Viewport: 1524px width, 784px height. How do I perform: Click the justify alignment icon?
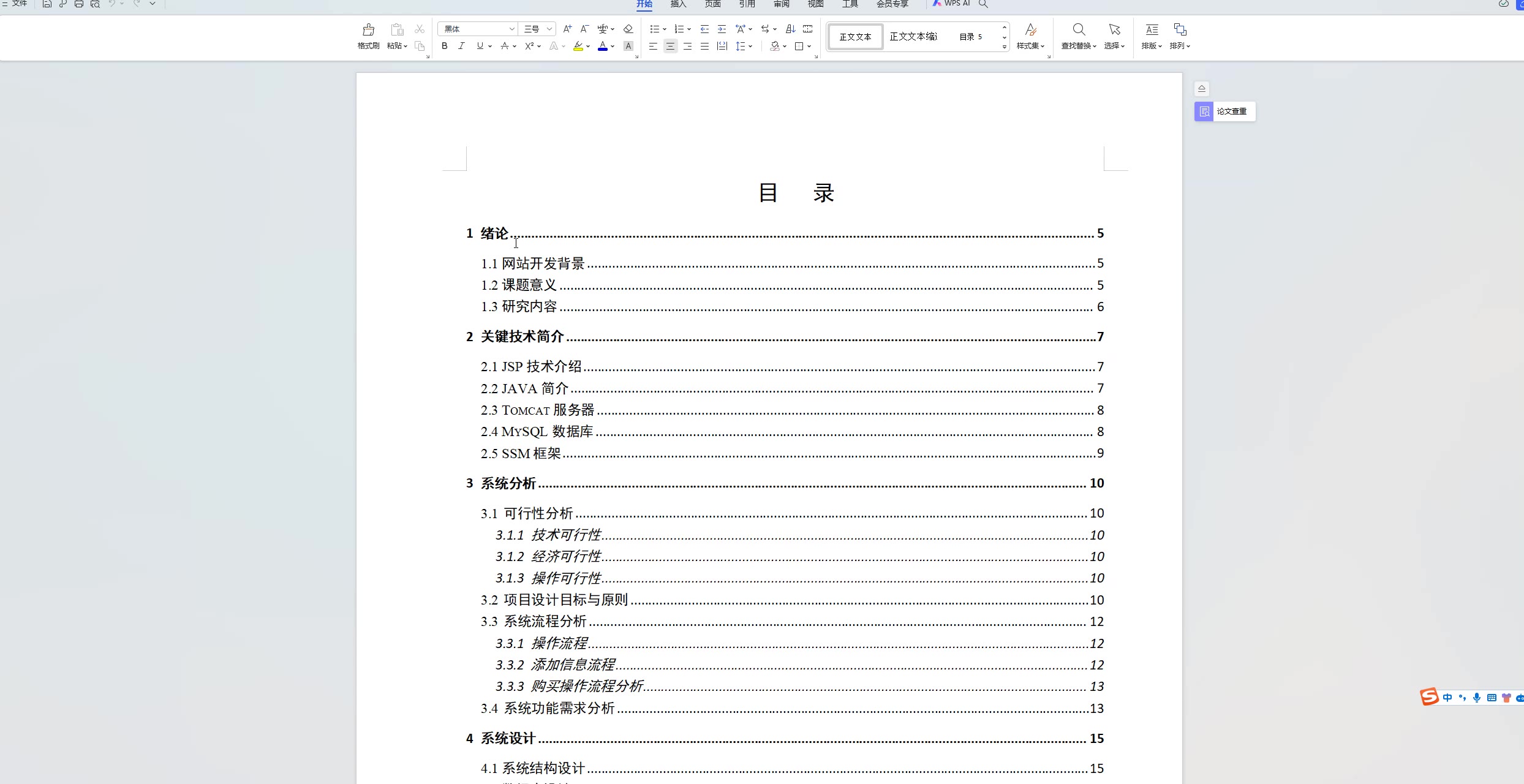pyautogui.click(x=704, y=46)
